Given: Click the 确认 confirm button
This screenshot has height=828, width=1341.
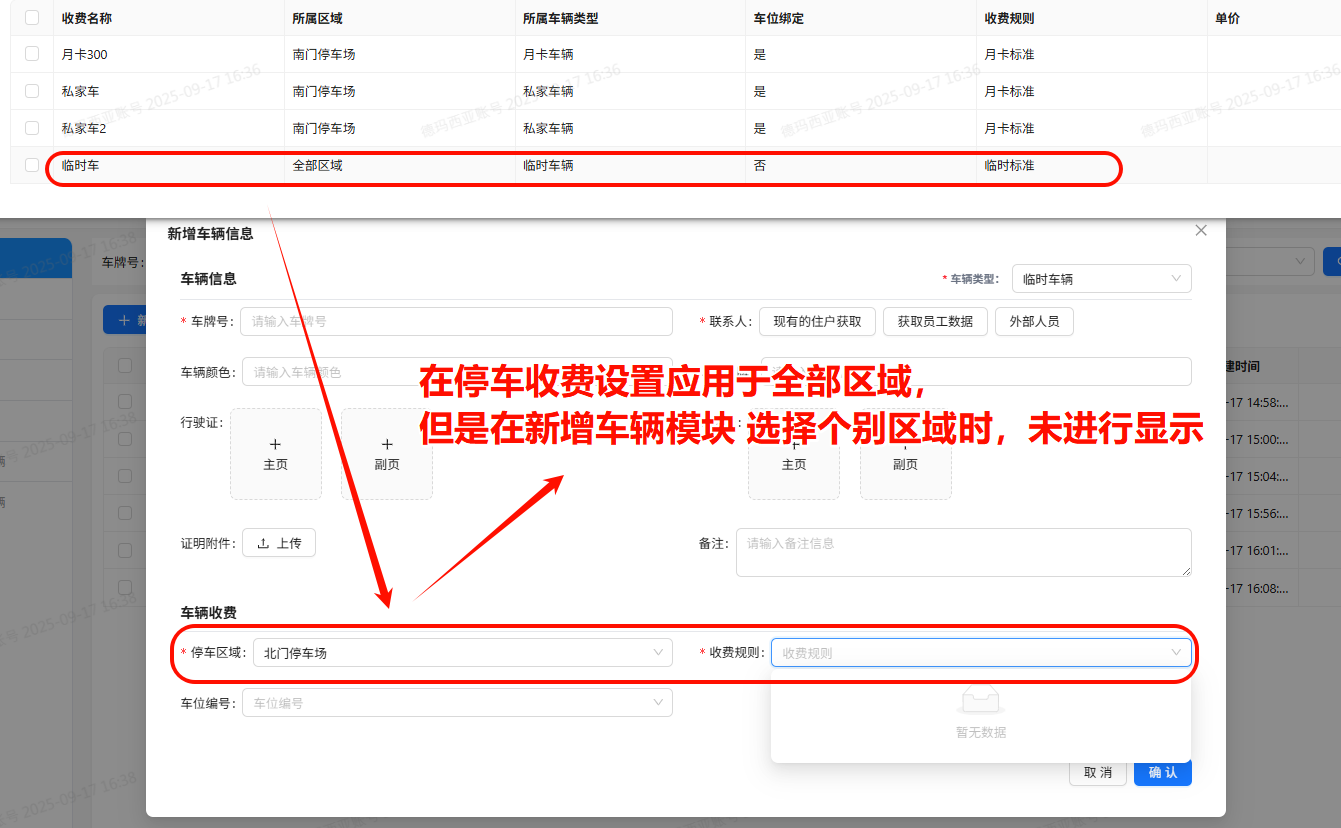Looking at the screenshot, I should click(x=1162, y=772).
